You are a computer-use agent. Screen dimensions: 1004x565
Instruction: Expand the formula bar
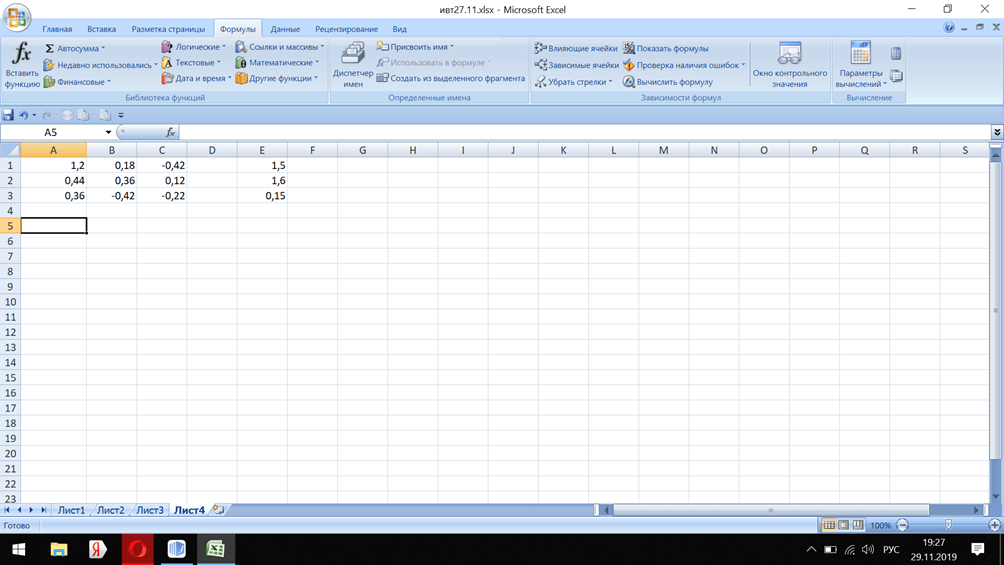coord(997,132)
